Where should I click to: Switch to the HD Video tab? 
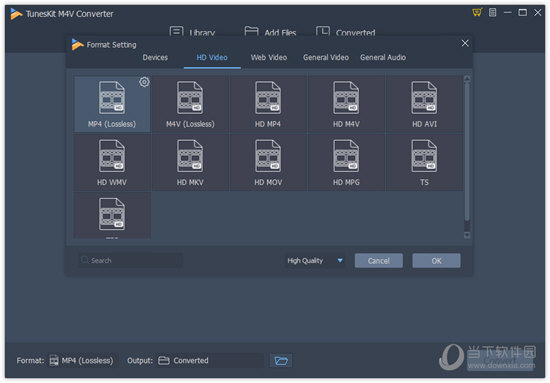(x=212, y=58)
